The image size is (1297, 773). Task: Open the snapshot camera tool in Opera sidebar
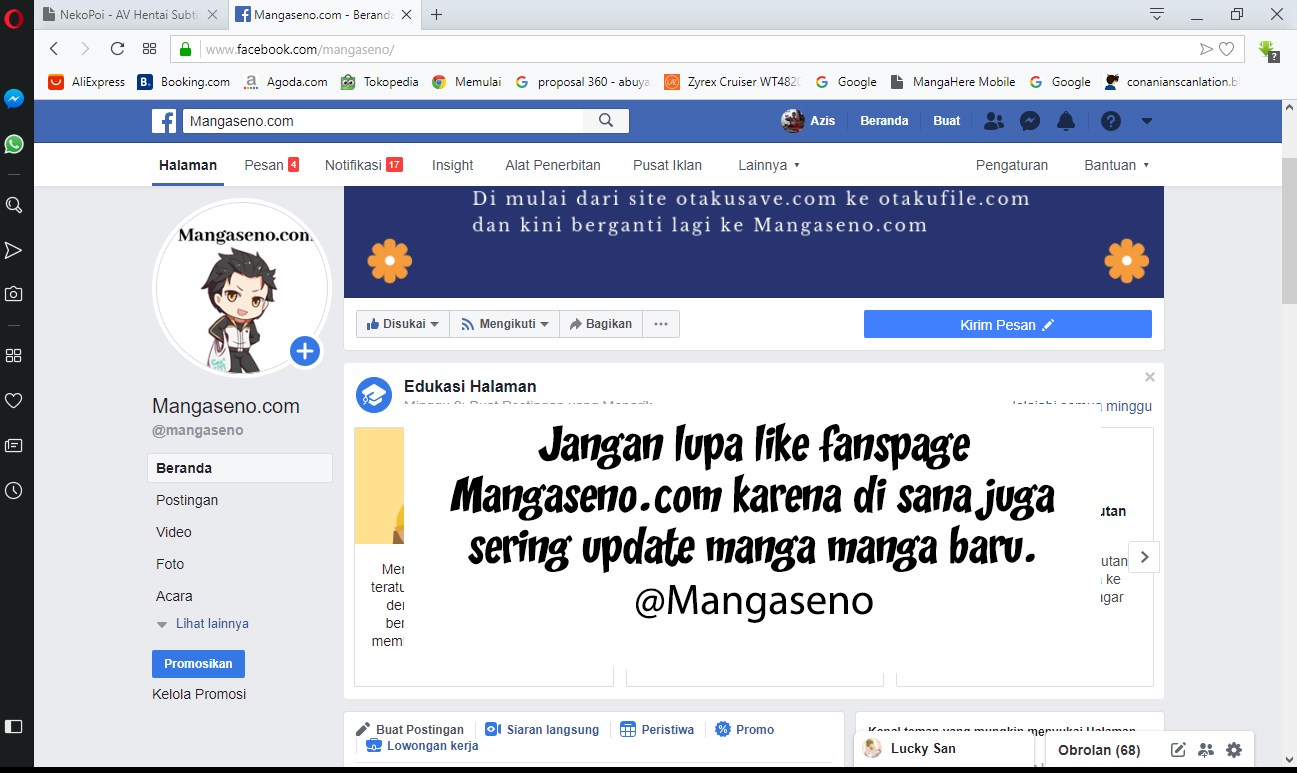[13, 293]
